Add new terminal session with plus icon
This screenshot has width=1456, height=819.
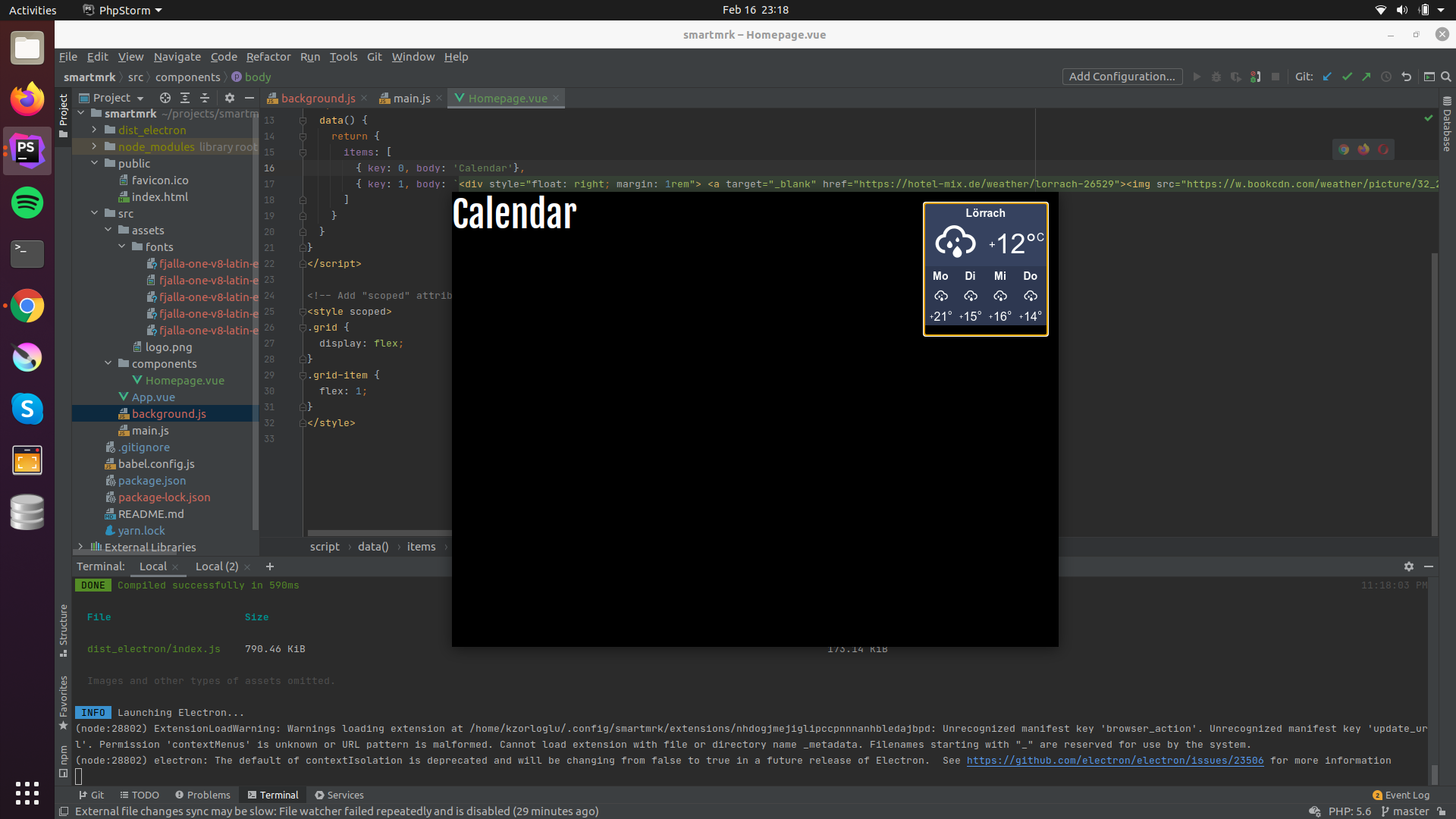point(270,566)
